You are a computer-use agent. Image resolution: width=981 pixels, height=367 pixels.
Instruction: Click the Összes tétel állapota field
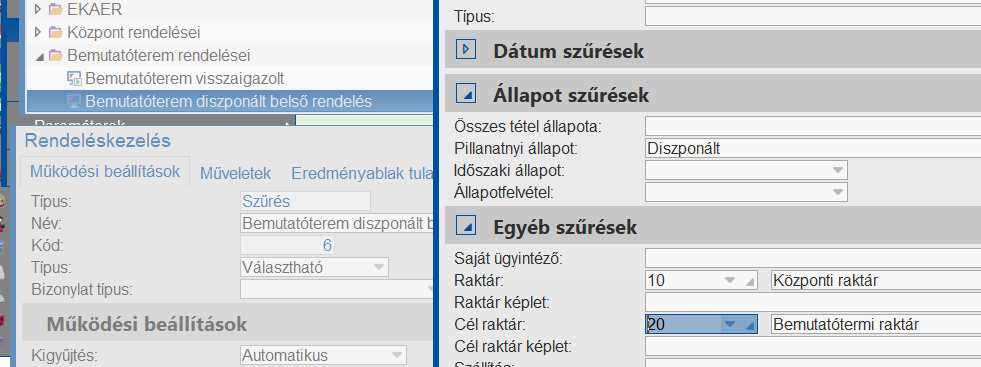tap(813, 126)
